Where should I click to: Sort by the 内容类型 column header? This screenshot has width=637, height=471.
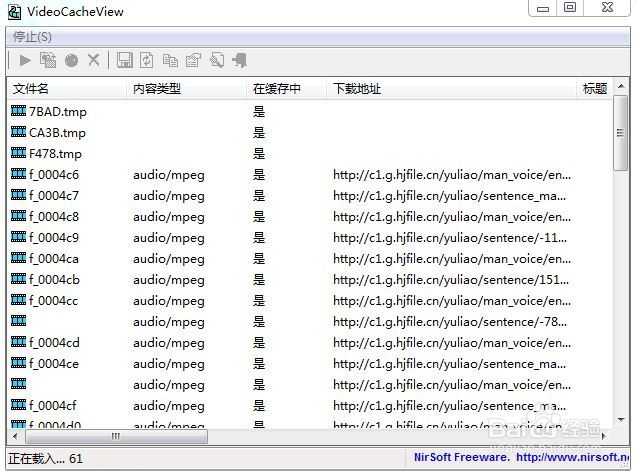pos(186,88)
